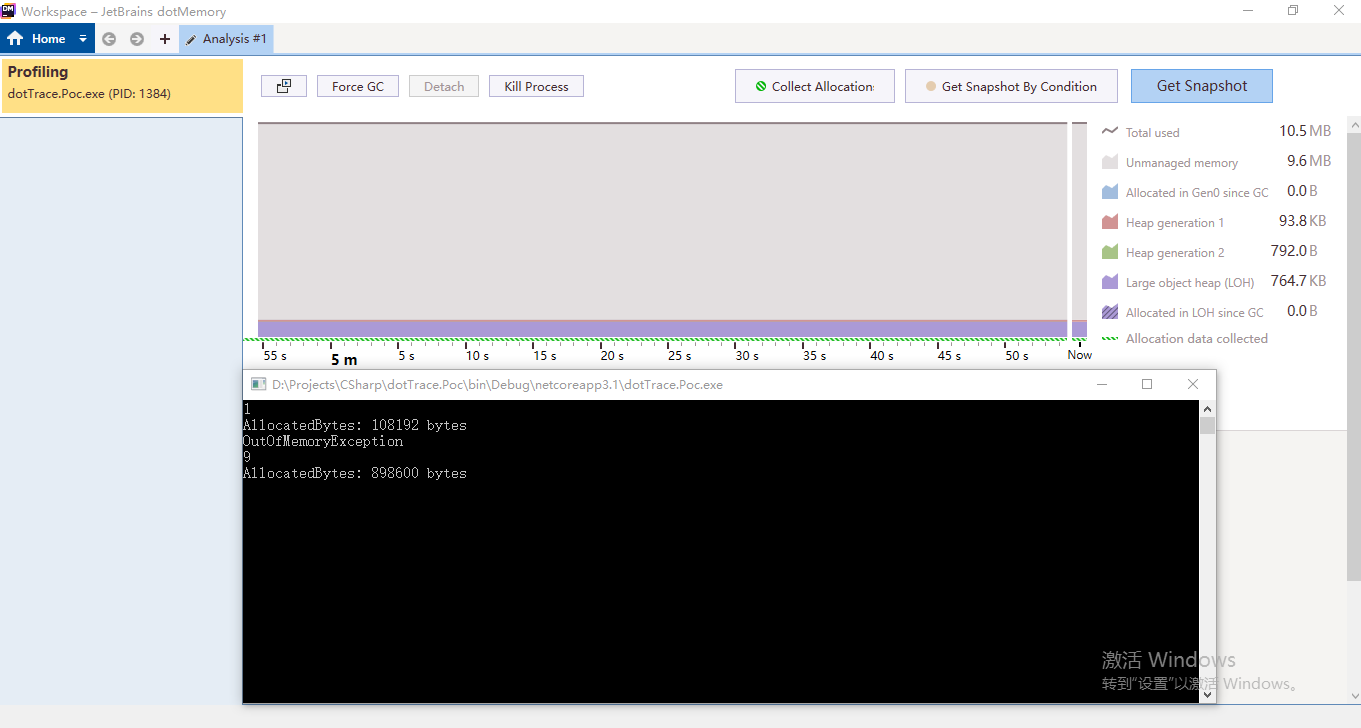The width and height of the screenshot is (1361, 728).
Task: Click the plus icon to add a tab
Action: tap(163, 38)
